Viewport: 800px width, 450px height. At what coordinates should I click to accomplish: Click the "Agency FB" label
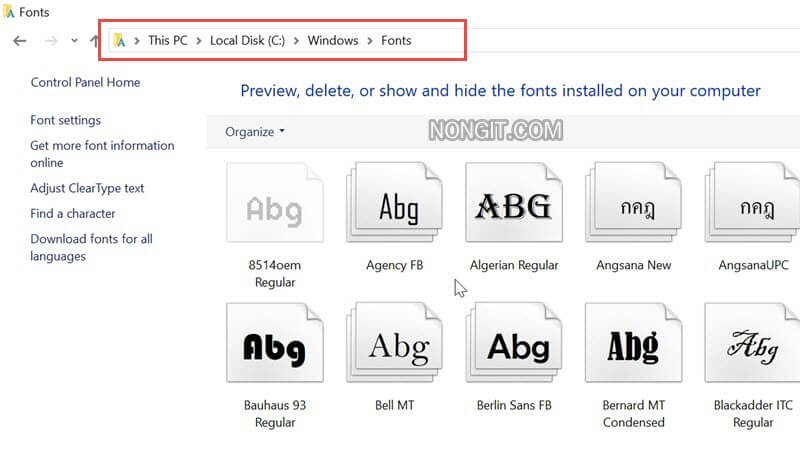[394, 265]
